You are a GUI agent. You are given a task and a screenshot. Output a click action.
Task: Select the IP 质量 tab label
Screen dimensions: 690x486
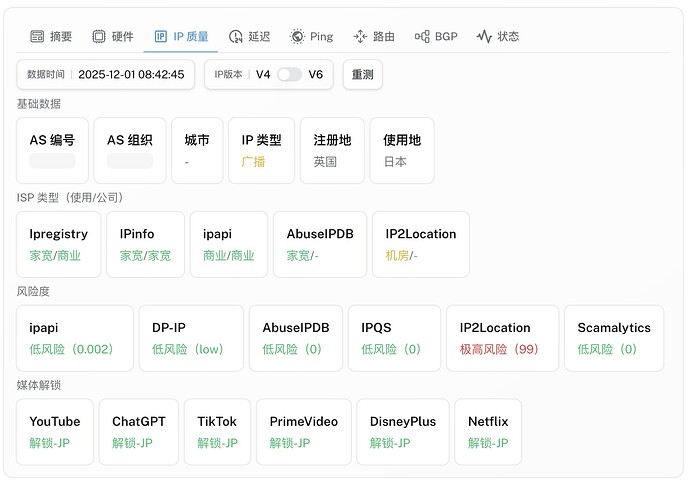[191, 36]
